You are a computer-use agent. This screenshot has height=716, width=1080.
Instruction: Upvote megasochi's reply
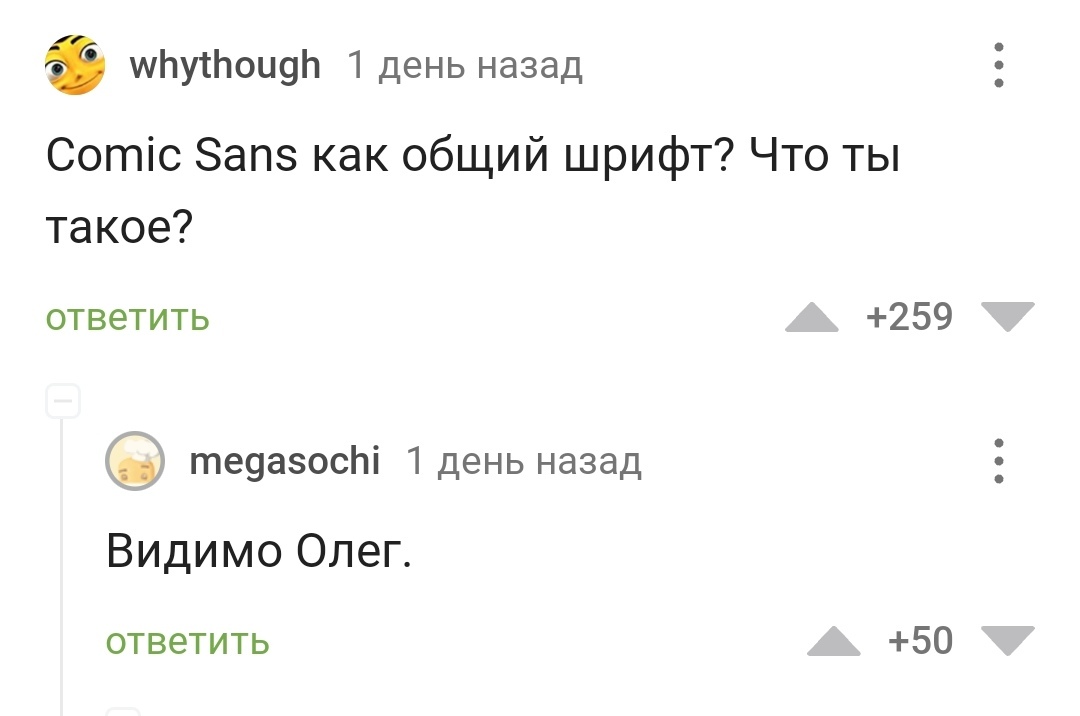833,641
